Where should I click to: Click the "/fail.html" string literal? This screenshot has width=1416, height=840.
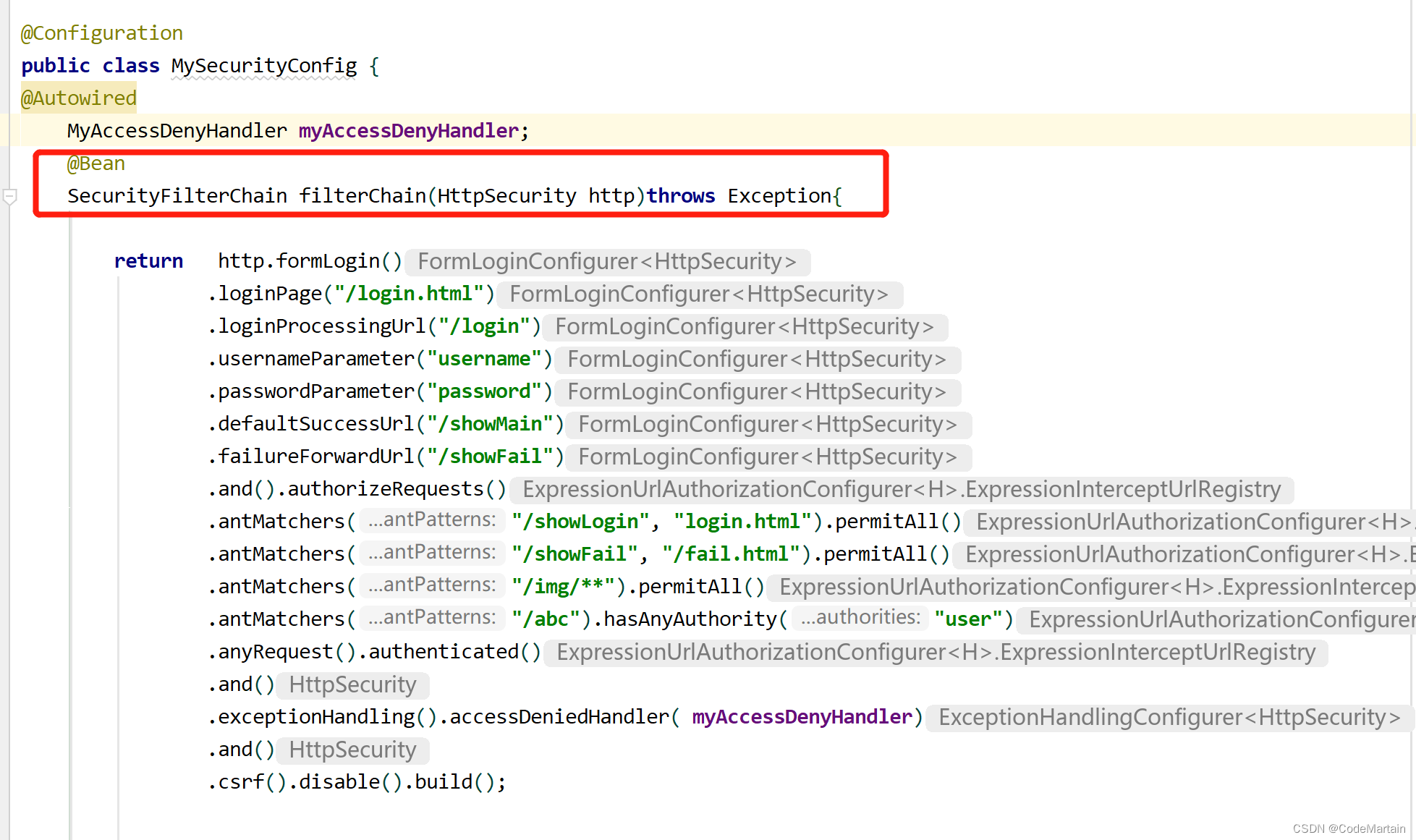coord(732,554)
